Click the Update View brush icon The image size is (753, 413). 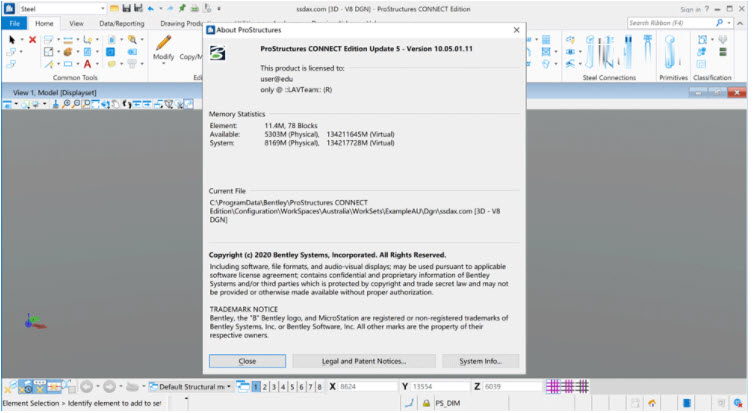pos(55,104)
